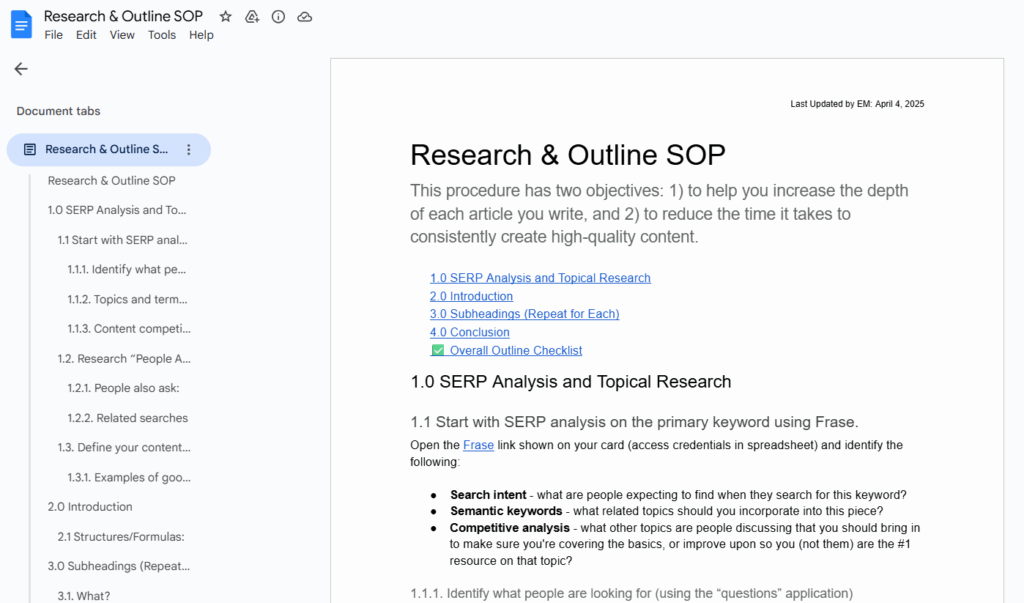Jump to the Overall Outline Checklist link
This screenshot has height=603, width=1024.
coord(515,351)
